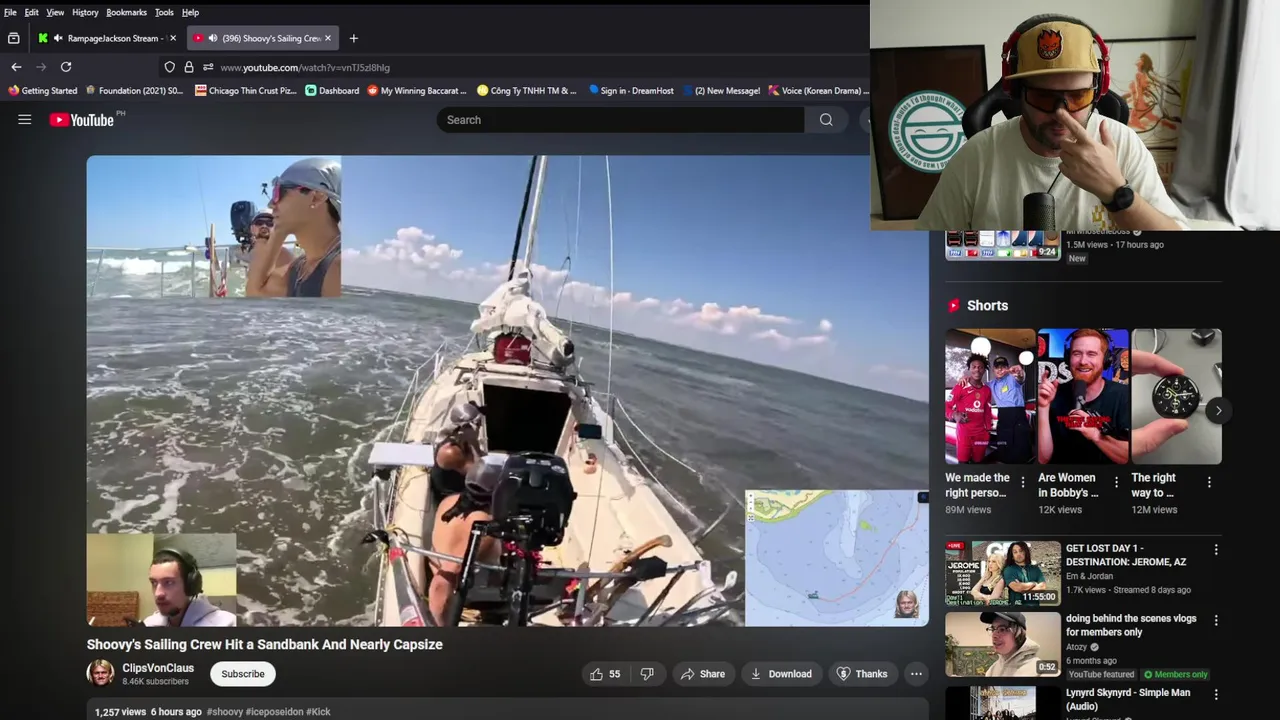1280x720 pixels.
Task: Open the Dashboard bookmark
Action: tap(332, 90)
